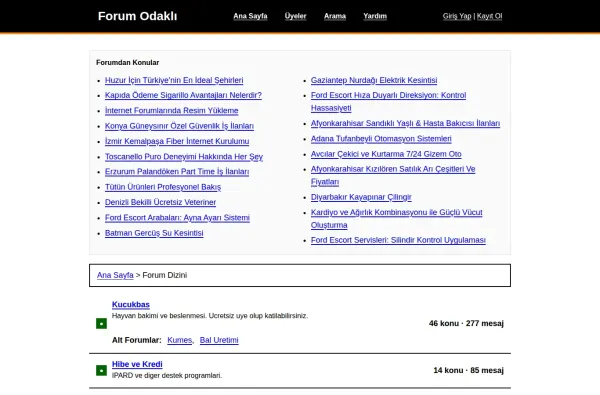Click 'Forum Dizini' breadcrumb text
600x395 pixels.
165,275
